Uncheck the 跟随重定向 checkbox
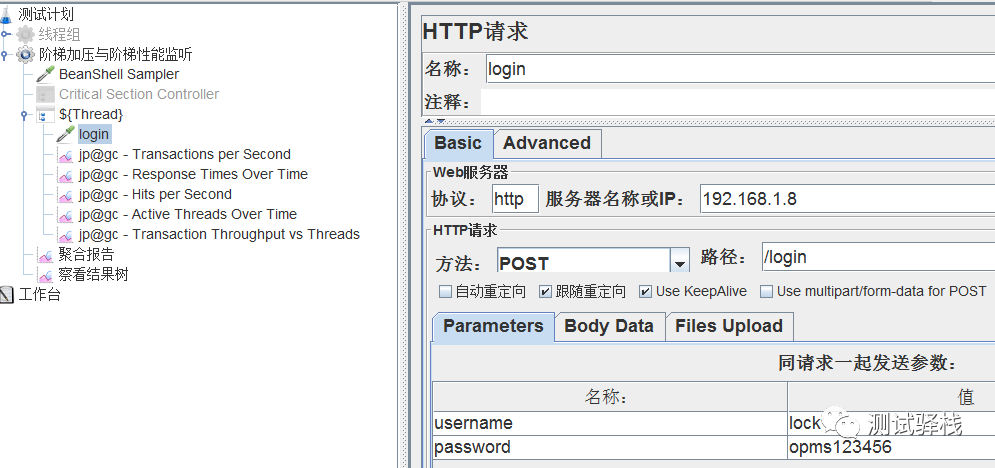The height and width of the screenshot is (468, 995). point(545,292)
